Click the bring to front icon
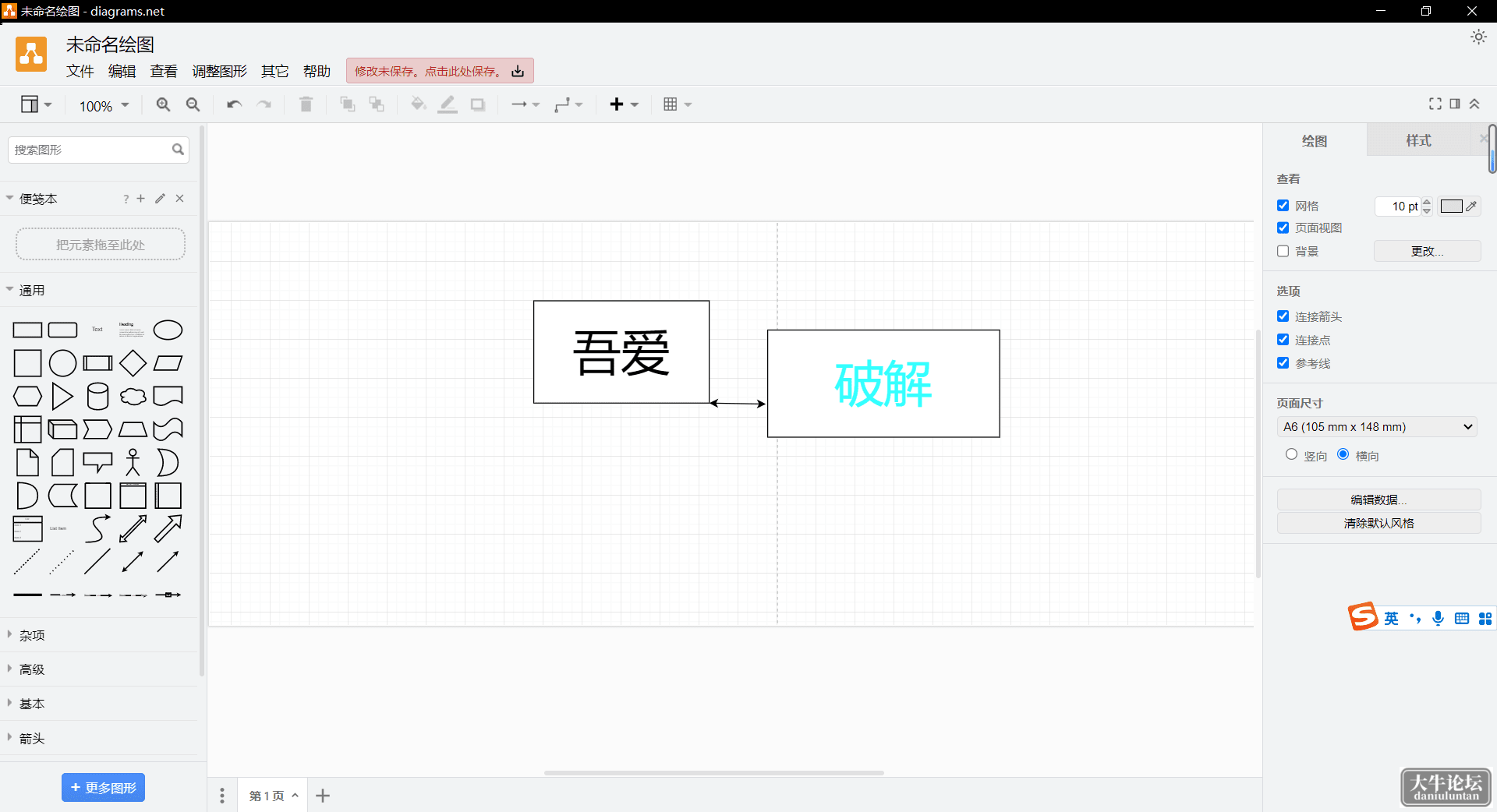The image size is (1497, 812). click(348, 104)
